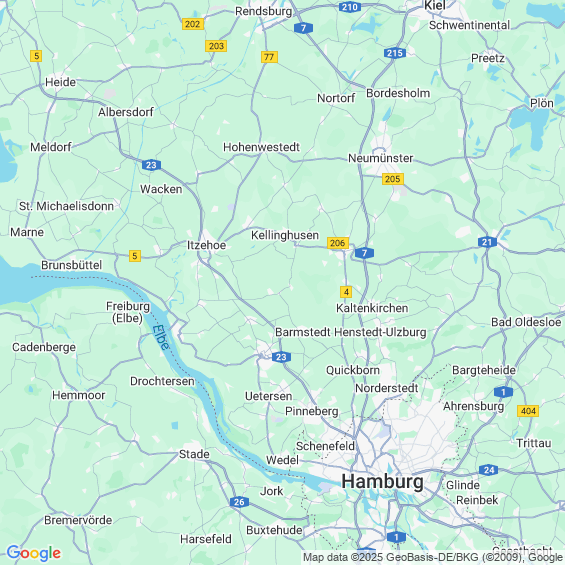Select the Kaltenkirchen town label
The height and width of the screenshot is (565, 565).
(x=372, y=308)
